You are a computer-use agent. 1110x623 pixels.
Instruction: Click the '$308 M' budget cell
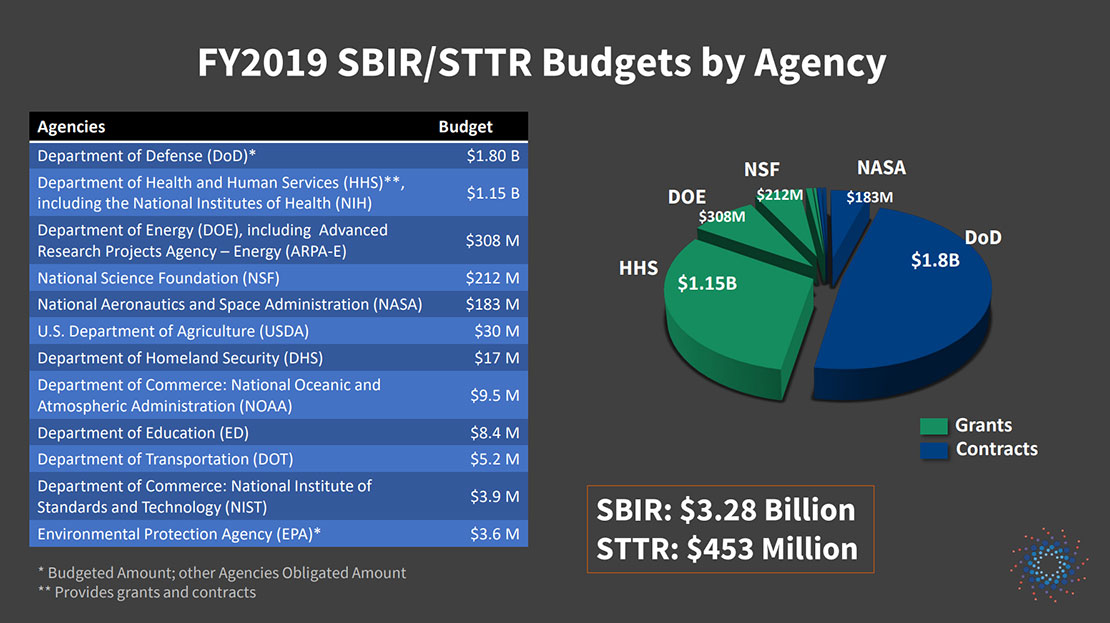coord(492,241)
